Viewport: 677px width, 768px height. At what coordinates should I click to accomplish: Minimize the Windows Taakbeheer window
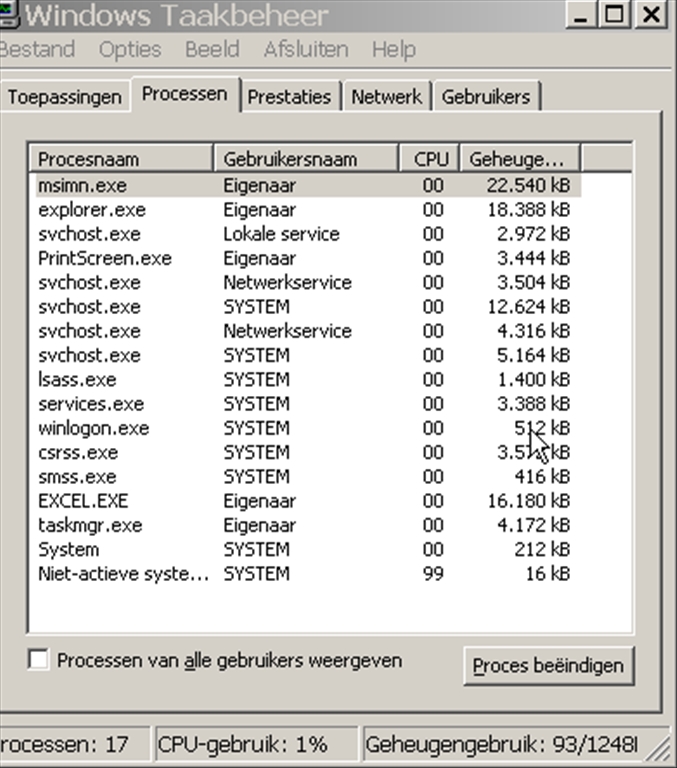click(x=581, y=14)
